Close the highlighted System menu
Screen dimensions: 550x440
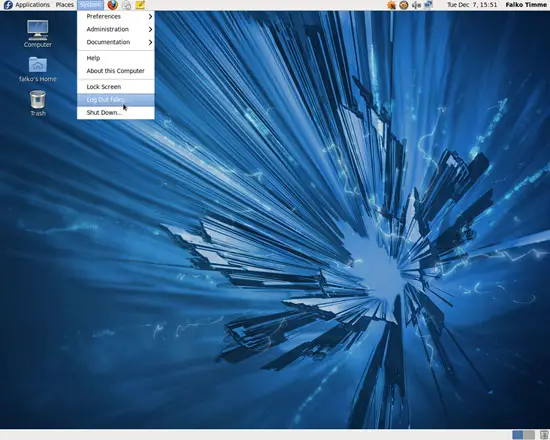(90, 5)
